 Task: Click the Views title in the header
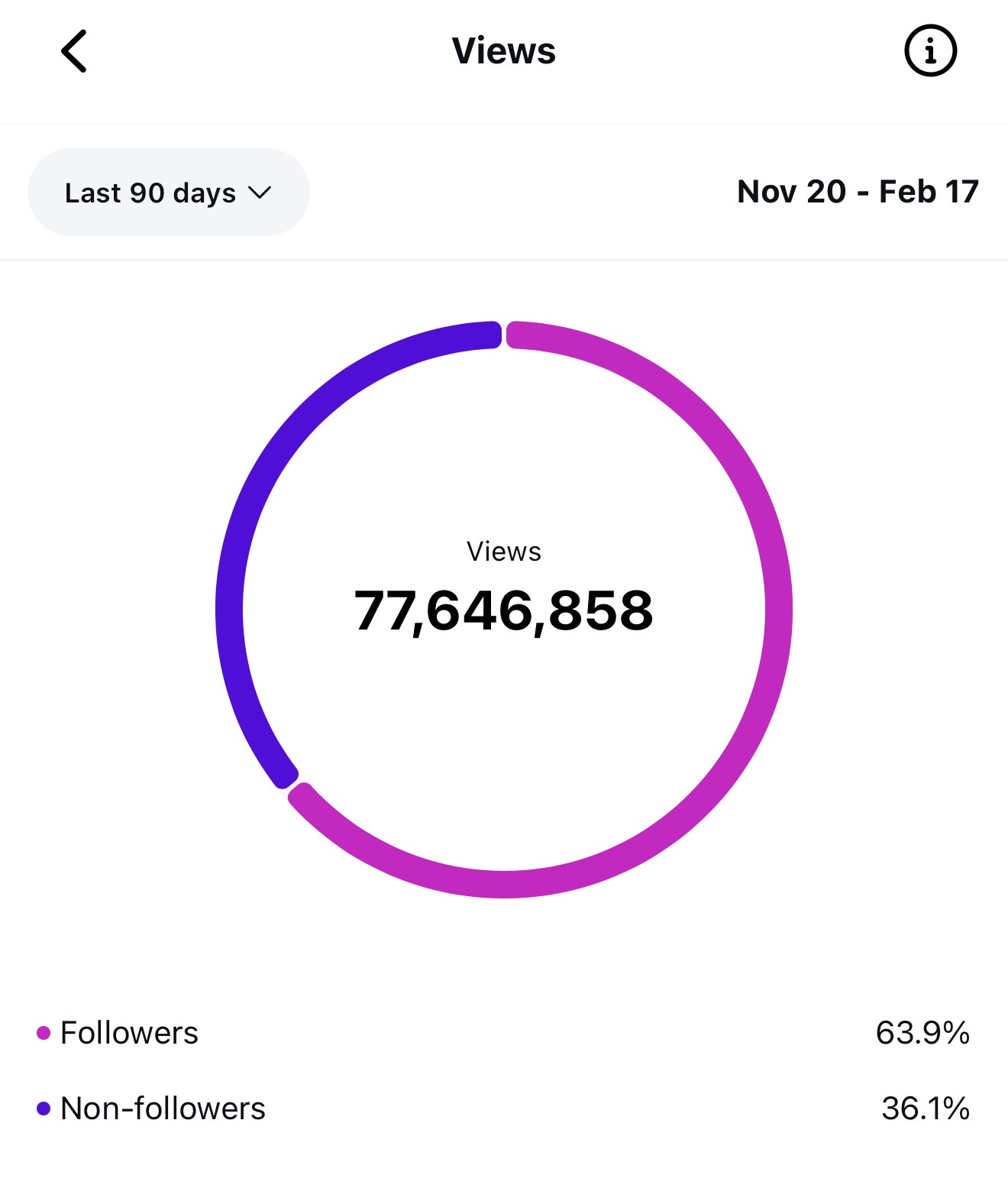point(503,50)
